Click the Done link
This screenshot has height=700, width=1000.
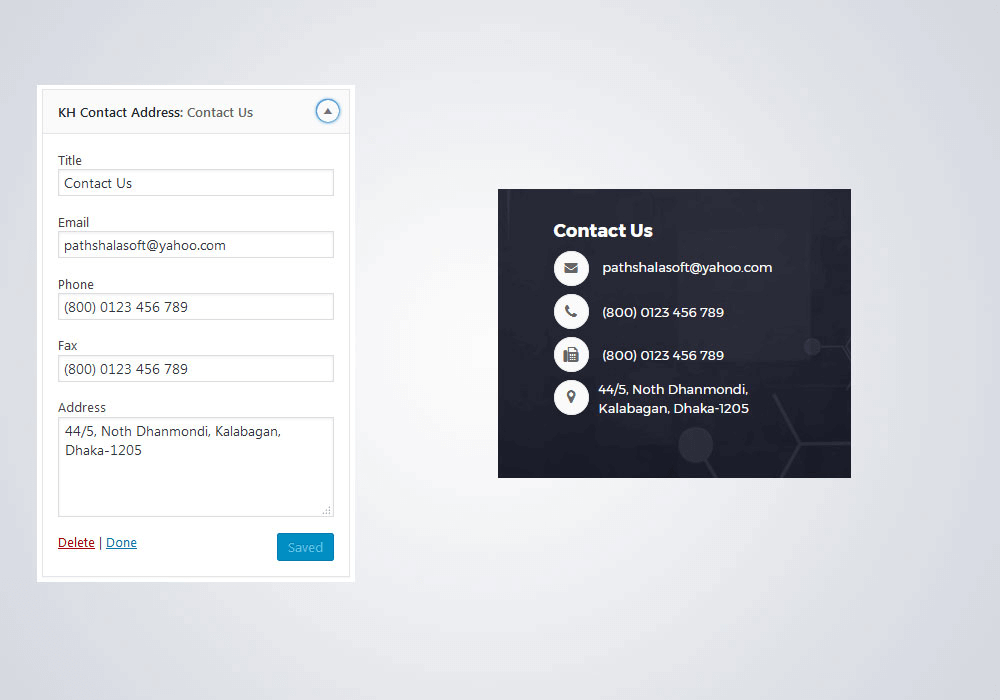coord(121,542)
